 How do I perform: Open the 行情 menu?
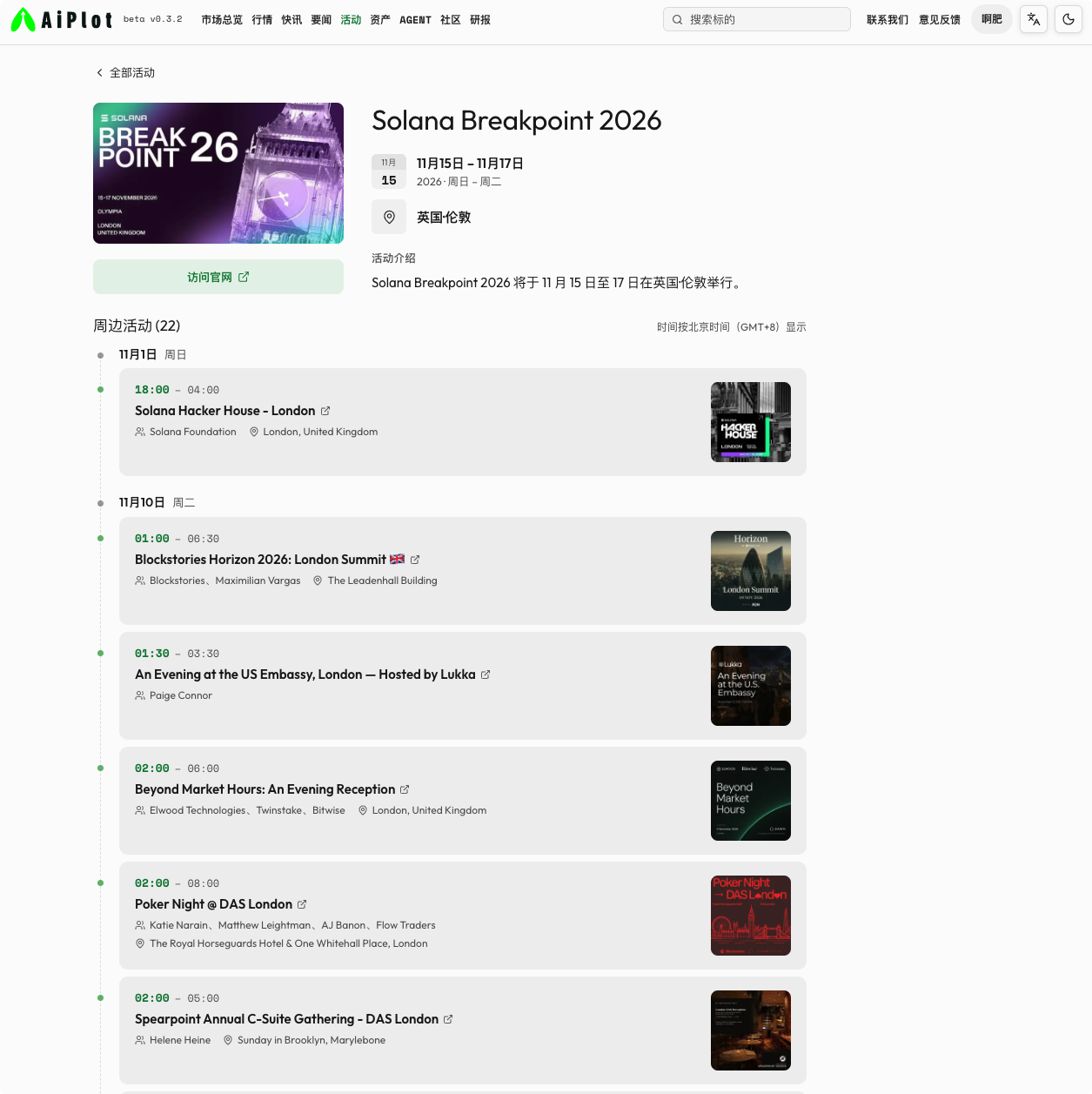pos(262,20)
